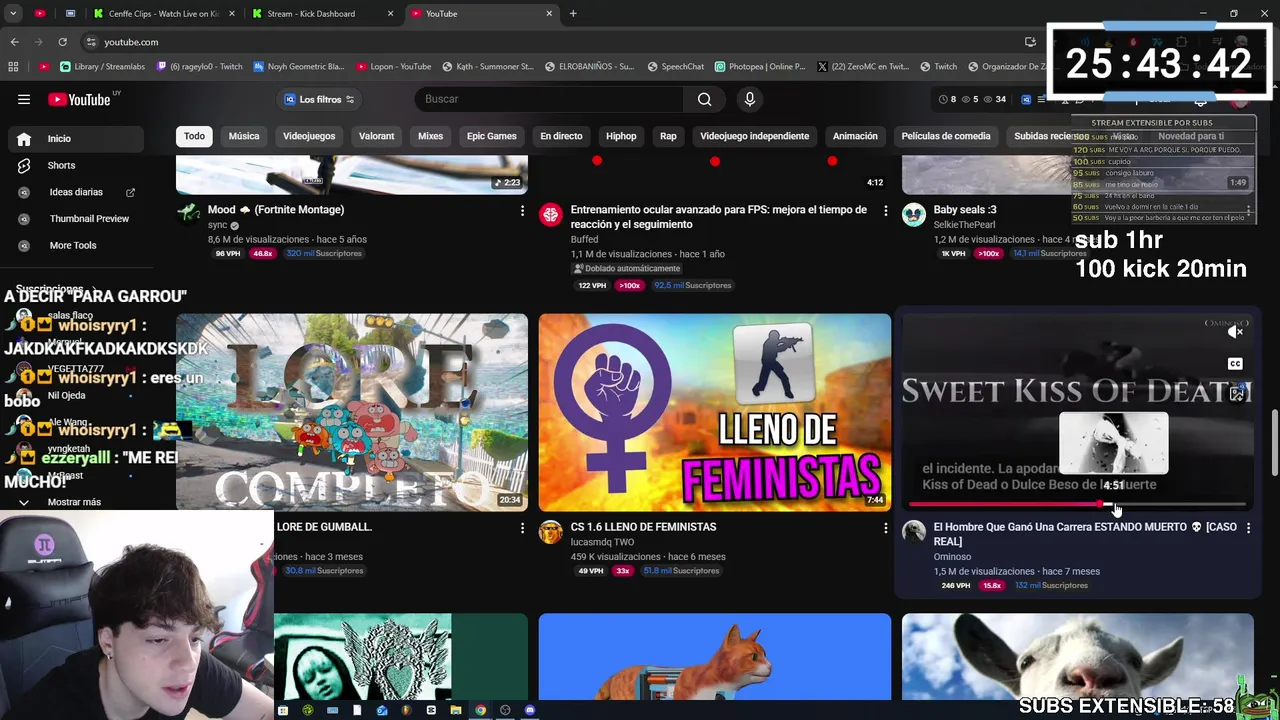Open options menu for Mood Fortnite Montage

pos(522,211)
